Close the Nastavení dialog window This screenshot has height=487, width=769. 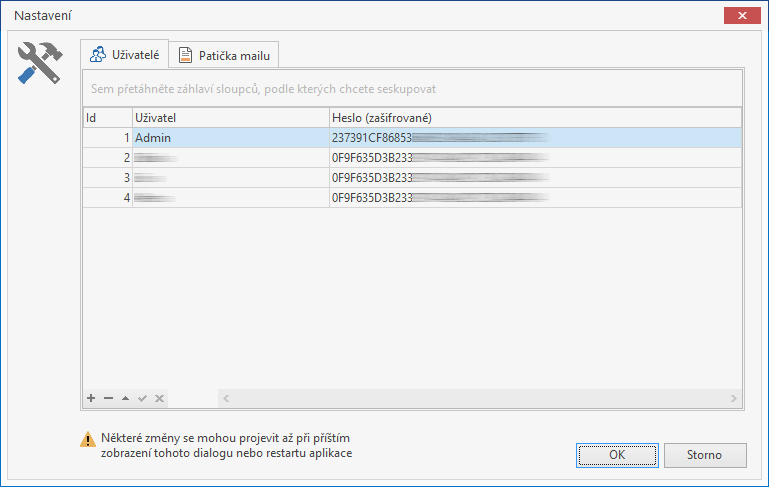tap(741, 16)
